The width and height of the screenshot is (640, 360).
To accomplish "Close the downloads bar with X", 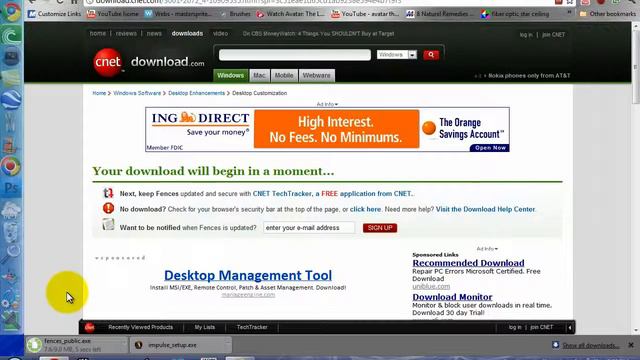I will pos(631,345).
